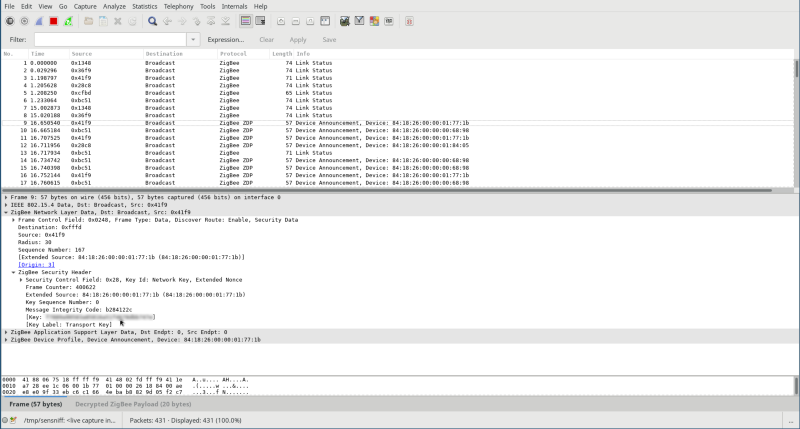Open the Internals menu
Screen dimensions: 800x429
click(234, 7)
